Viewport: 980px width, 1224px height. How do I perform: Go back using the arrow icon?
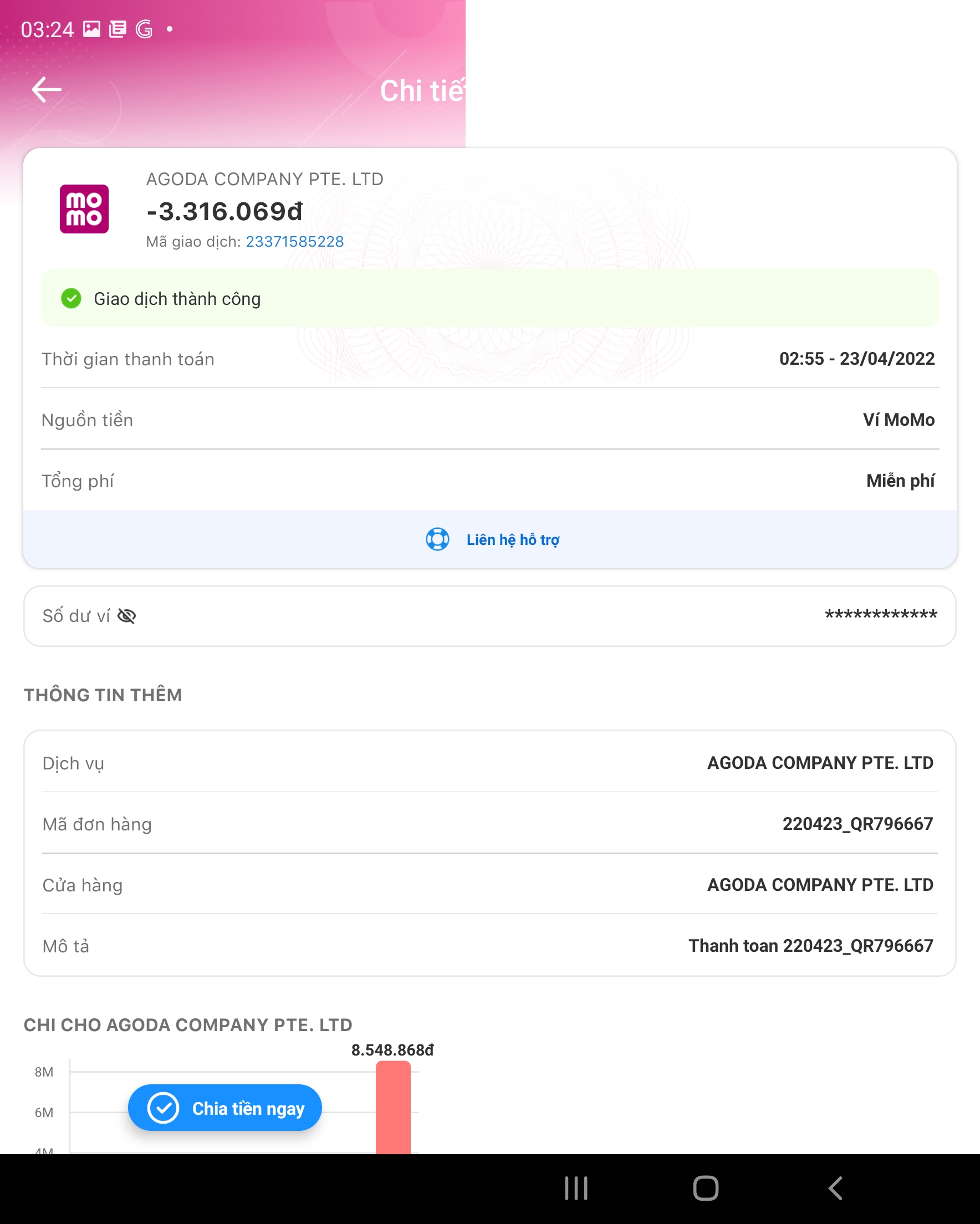click(47, 90)
